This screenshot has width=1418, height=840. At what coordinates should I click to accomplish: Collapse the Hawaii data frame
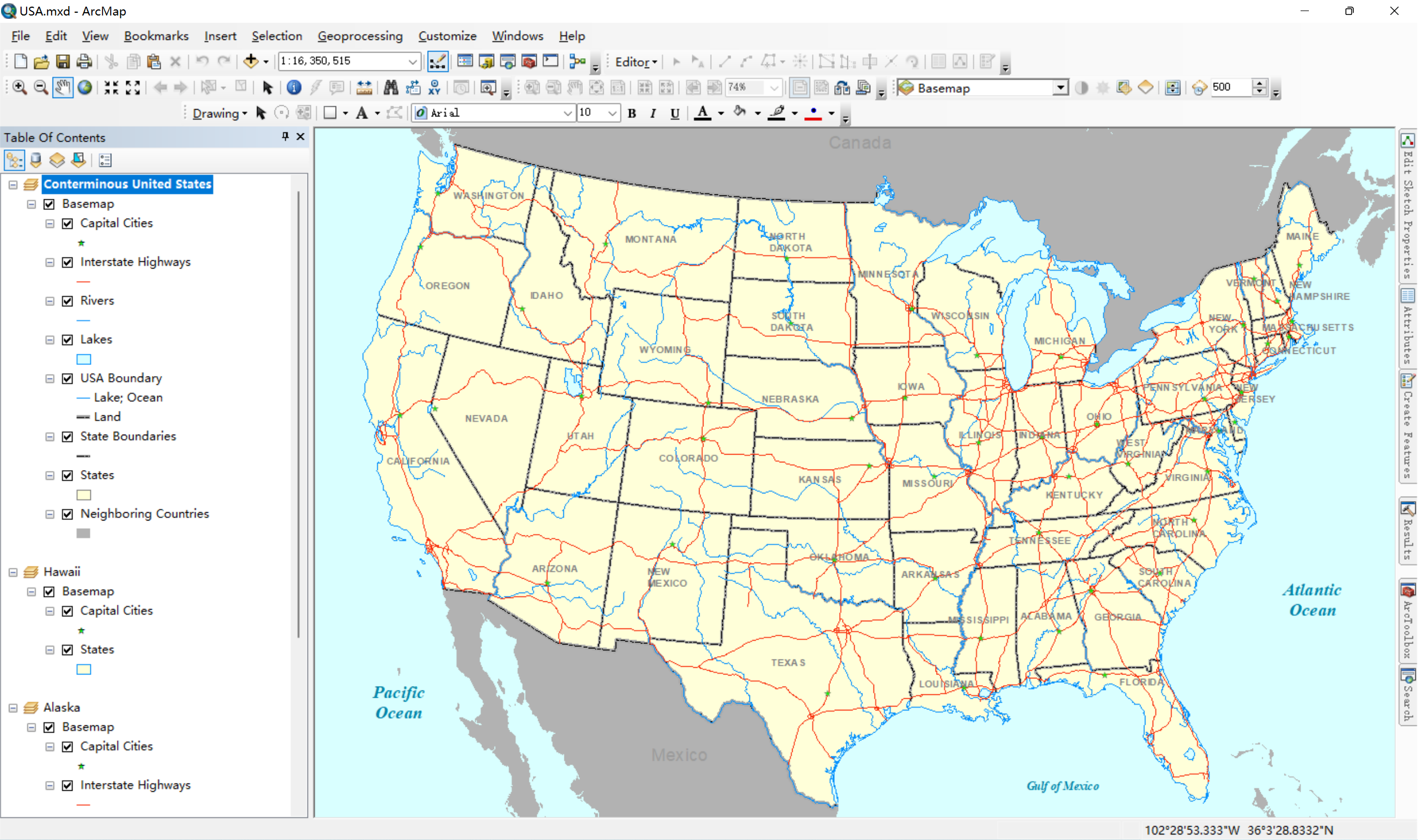[x=13, y=571]
